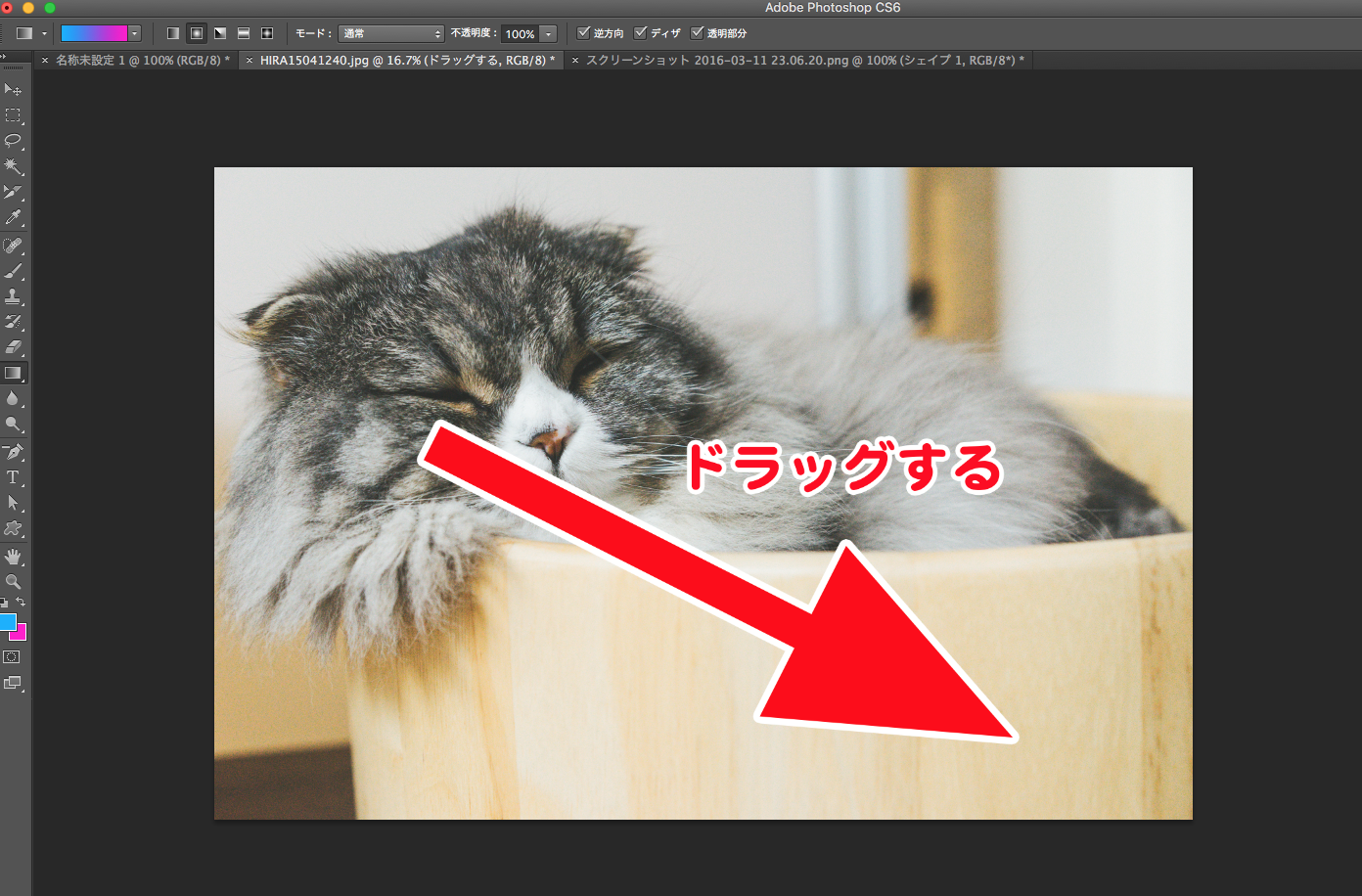
Task: Disable the 透明部分 (transparency) checkbox
Action: tap(698, 33)
